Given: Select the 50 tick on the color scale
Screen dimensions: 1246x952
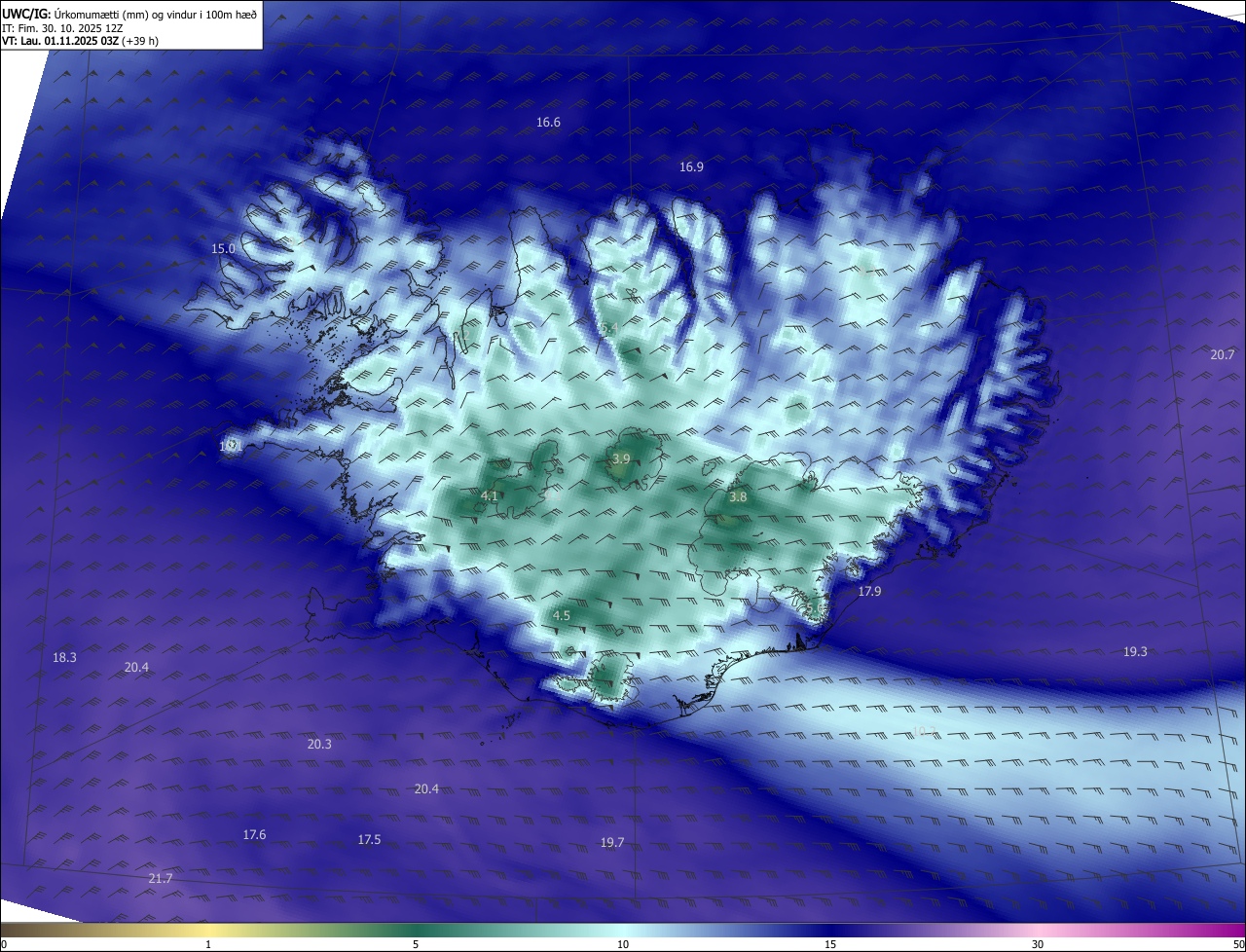Looking at the screenshot, I should click(1238, 944).
